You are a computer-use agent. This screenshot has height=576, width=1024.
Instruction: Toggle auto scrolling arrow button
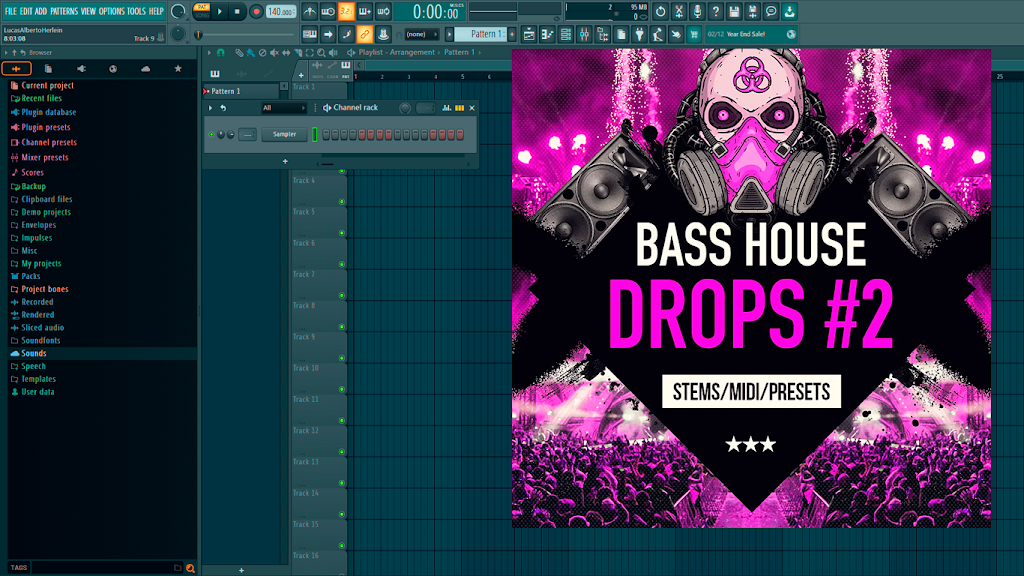pos(328,34)
